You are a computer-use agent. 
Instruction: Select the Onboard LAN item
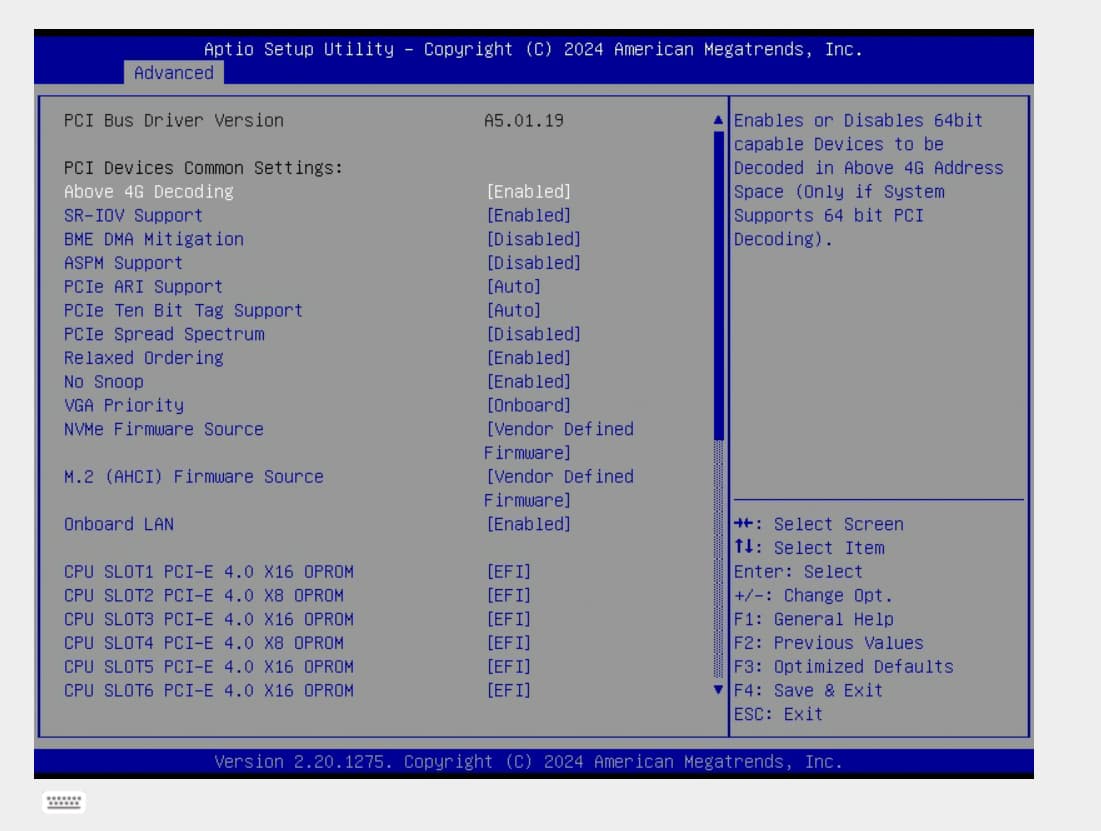pyautogui.click(x=119, y=524)
